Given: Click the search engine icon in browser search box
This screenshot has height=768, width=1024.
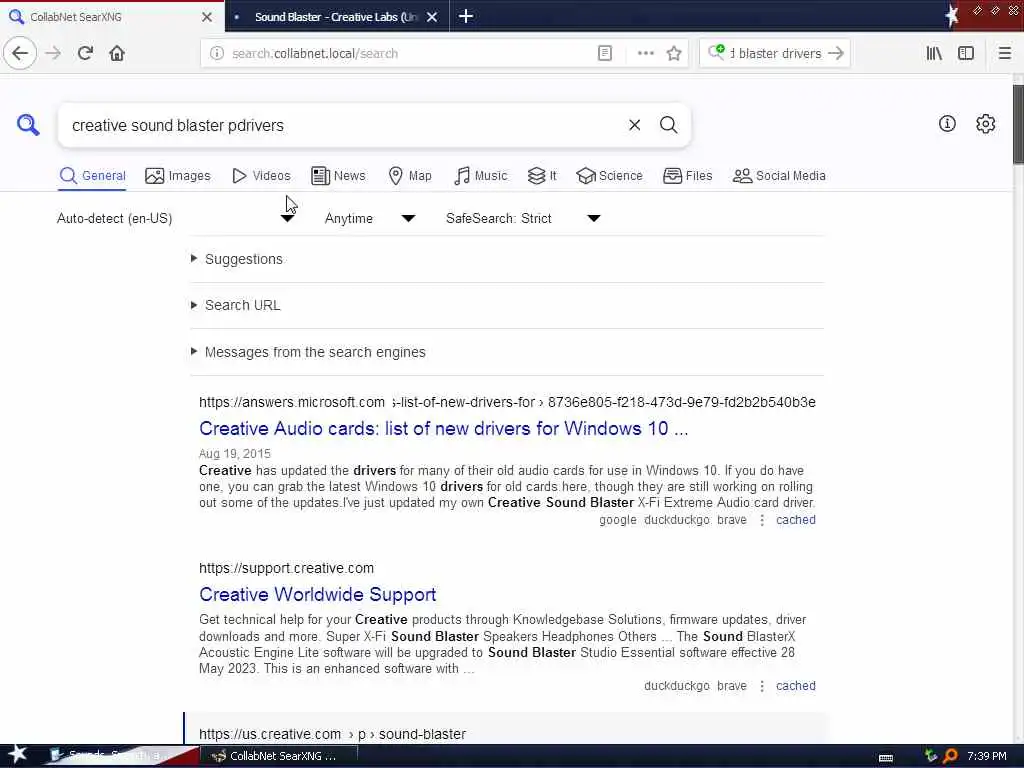Looking at the screenshot, I should tap(716, 52).
